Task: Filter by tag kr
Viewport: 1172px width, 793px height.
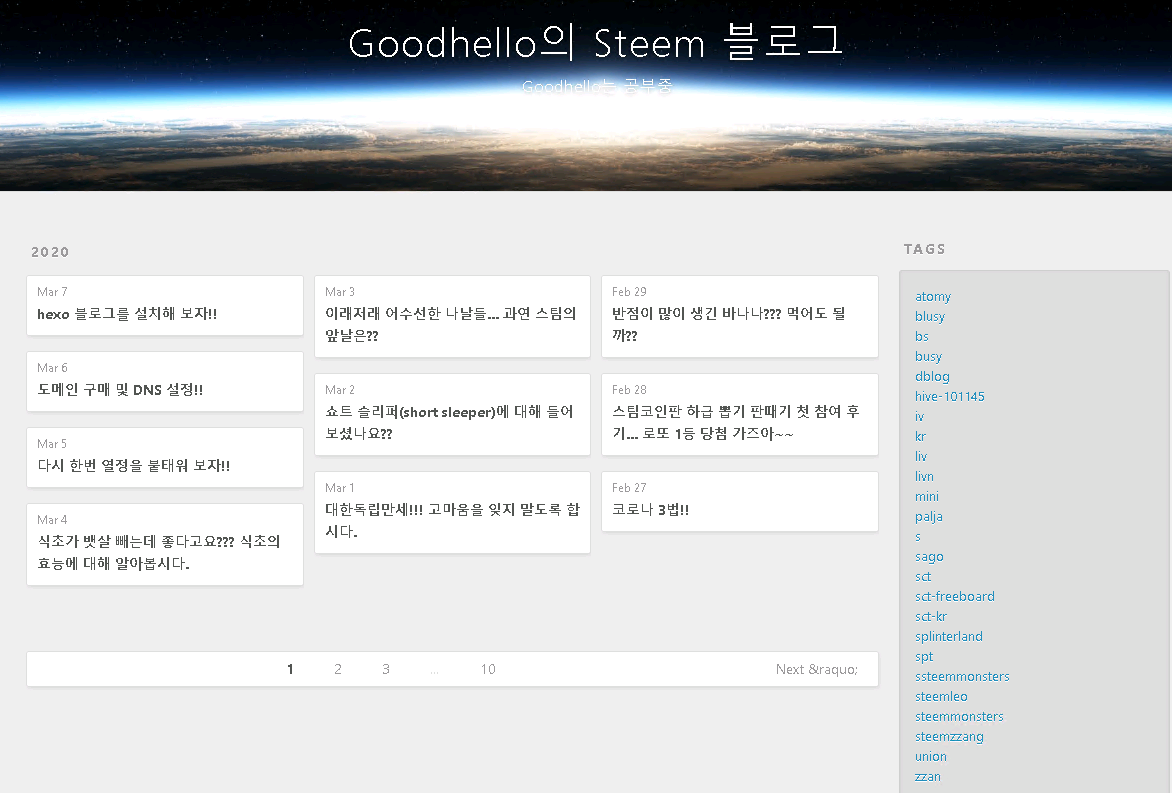Action: tap(920, 436)
